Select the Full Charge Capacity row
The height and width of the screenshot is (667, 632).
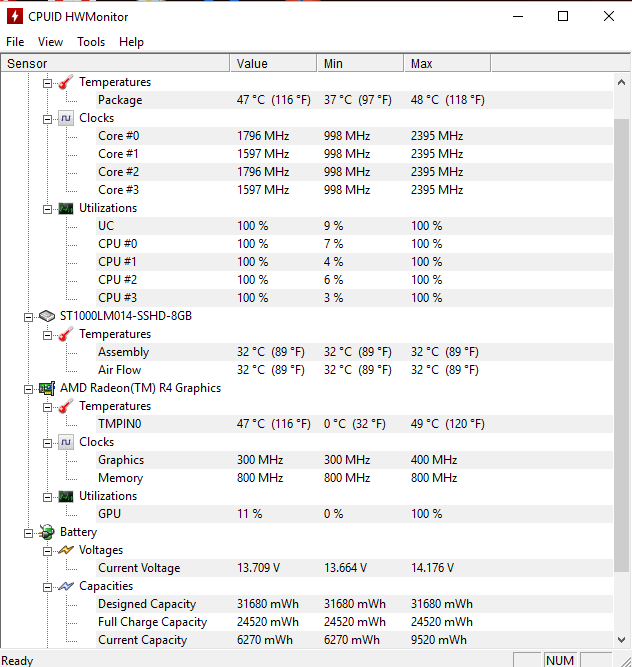(x=354, y=622)
